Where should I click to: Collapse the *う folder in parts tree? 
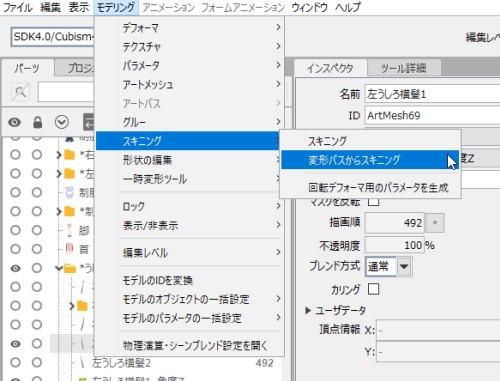coord(59,268)
